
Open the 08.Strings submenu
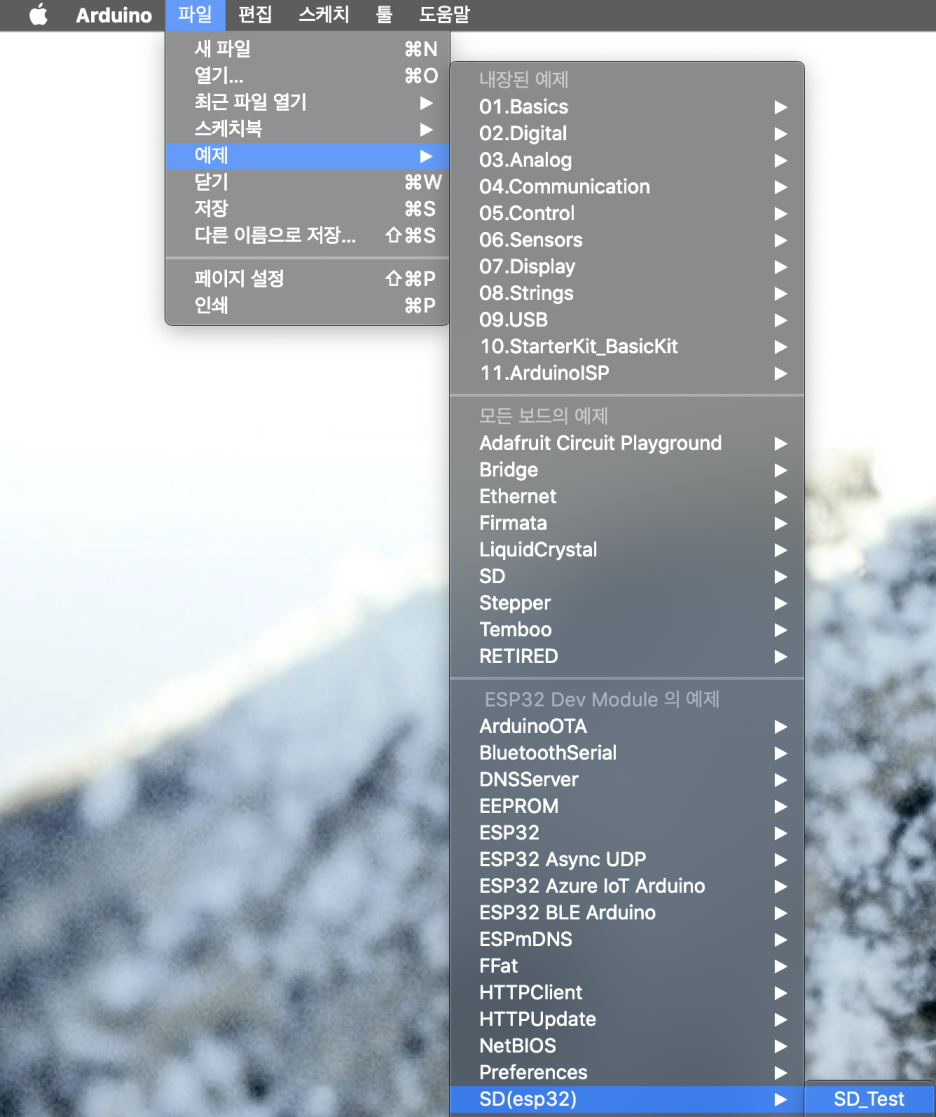(627, 293)
